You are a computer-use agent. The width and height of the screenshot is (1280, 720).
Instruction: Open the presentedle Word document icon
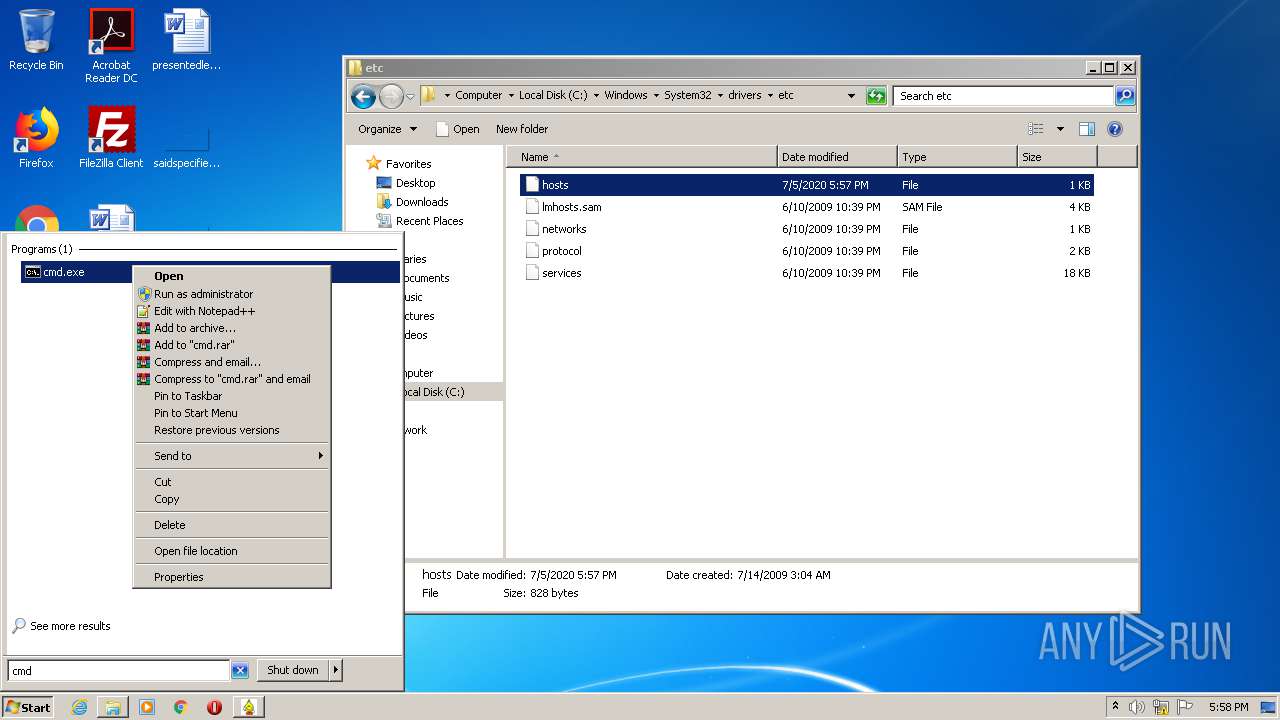click(186, 40)
